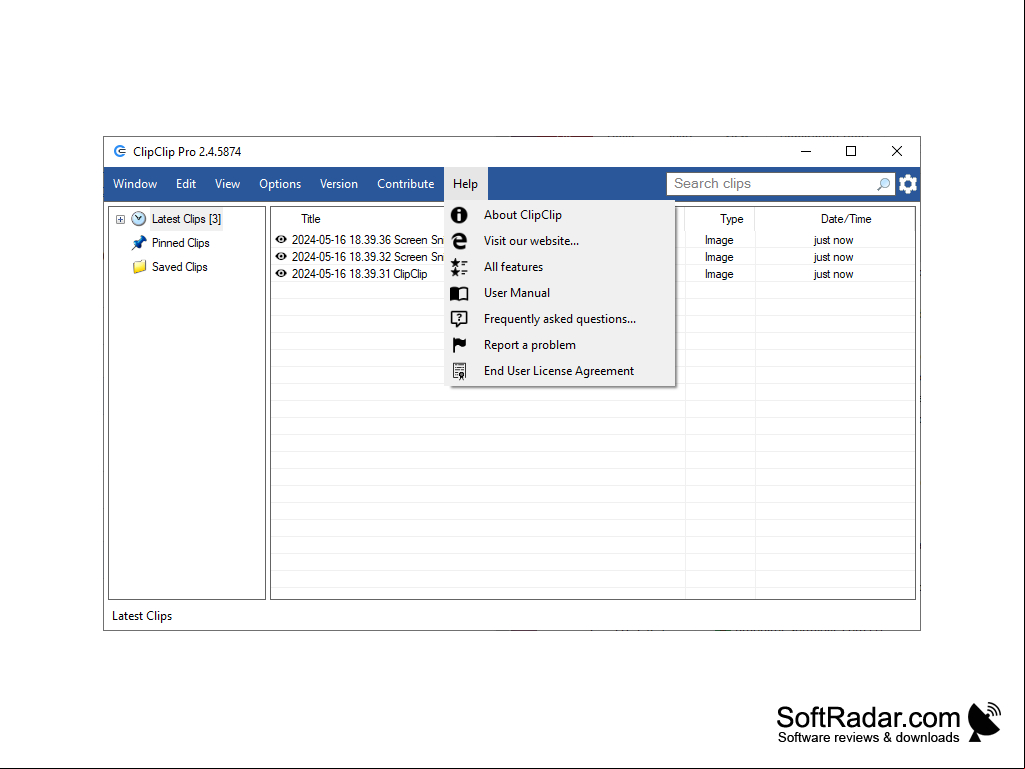
Task: Open End User License Agreement entry
Action: [x=560, y=371]
